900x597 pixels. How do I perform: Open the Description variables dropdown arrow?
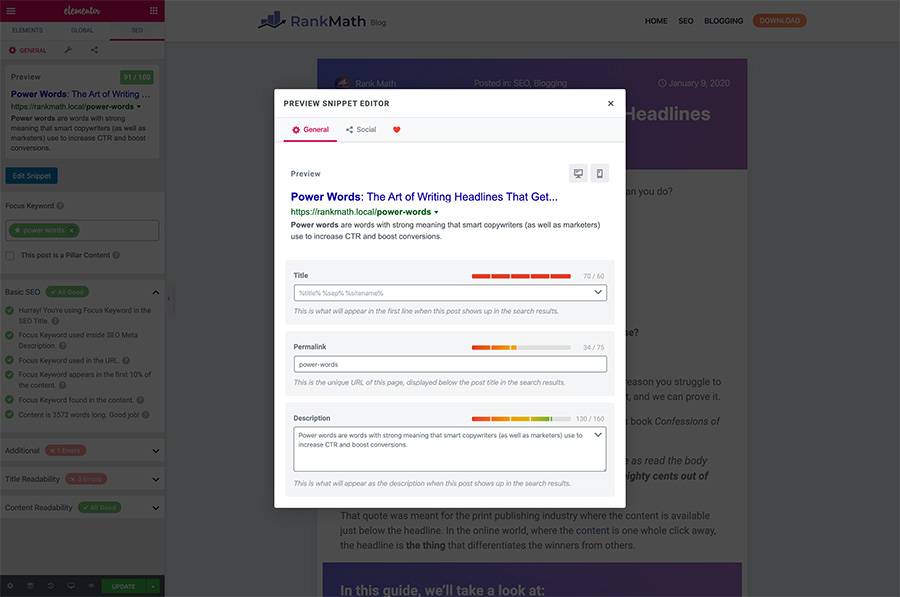[598, 435]
